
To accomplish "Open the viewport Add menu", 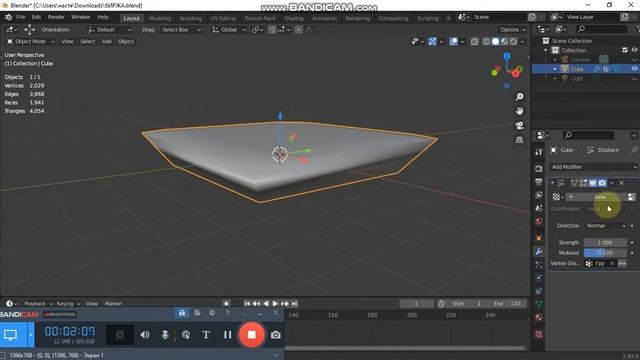I will tap(107, 42).
